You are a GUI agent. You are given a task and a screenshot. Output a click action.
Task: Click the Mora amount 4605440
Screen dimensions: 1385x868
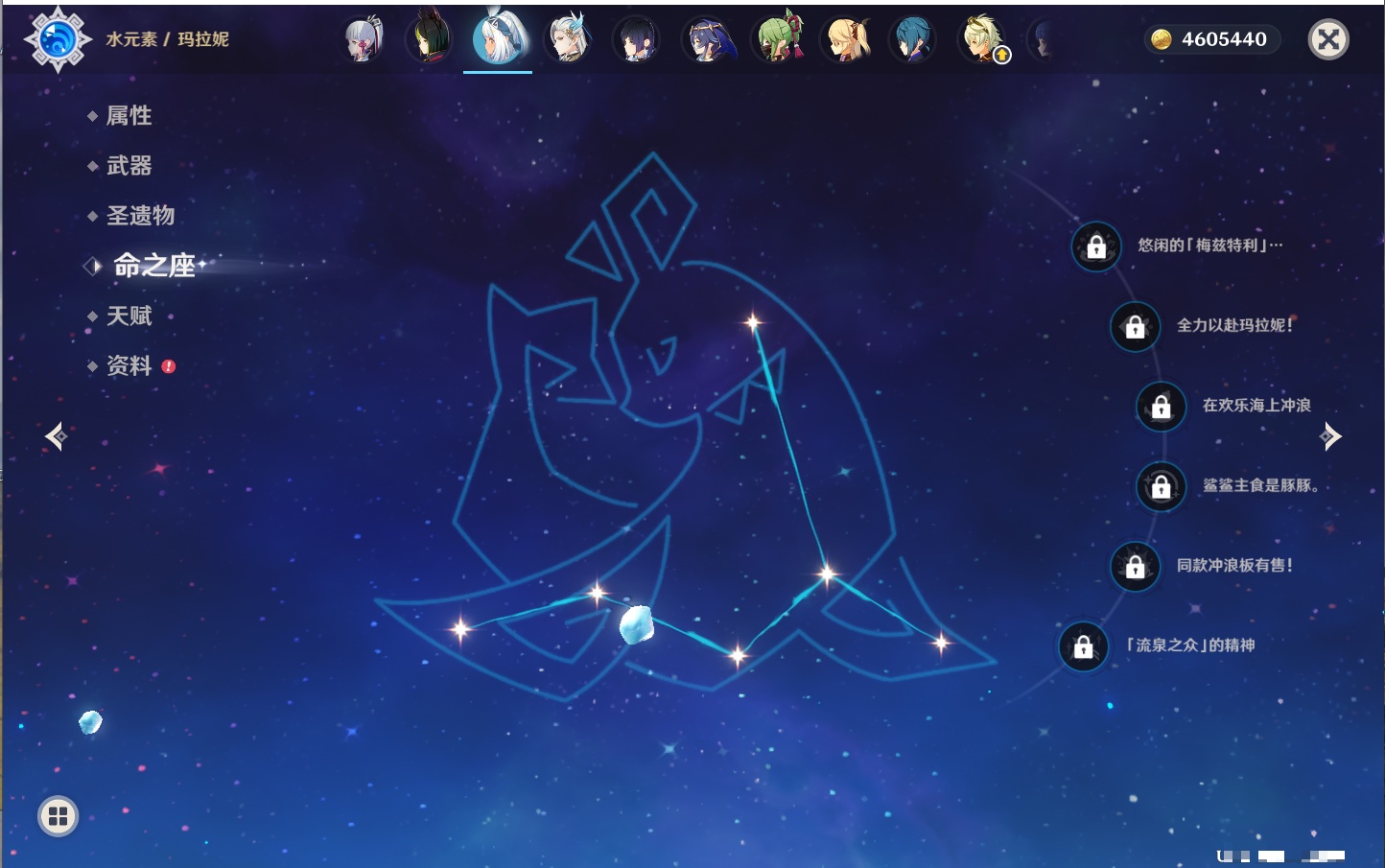[1224, 39]
